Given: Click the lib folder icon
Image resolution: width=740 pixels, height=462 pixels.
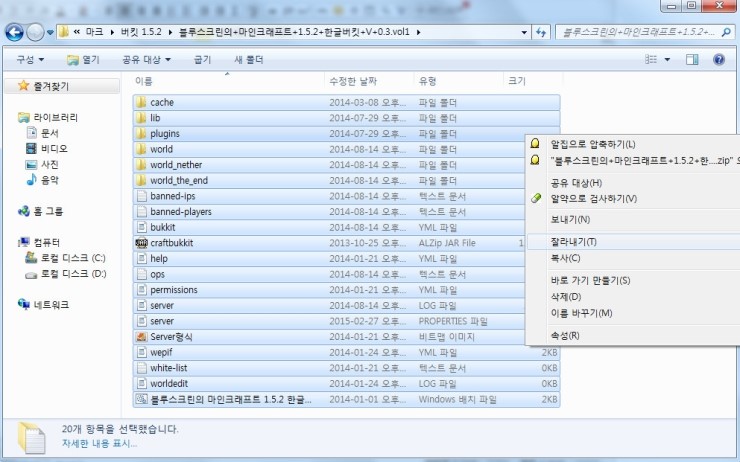Looking at the screenshot, I should (x=141, y=118).
